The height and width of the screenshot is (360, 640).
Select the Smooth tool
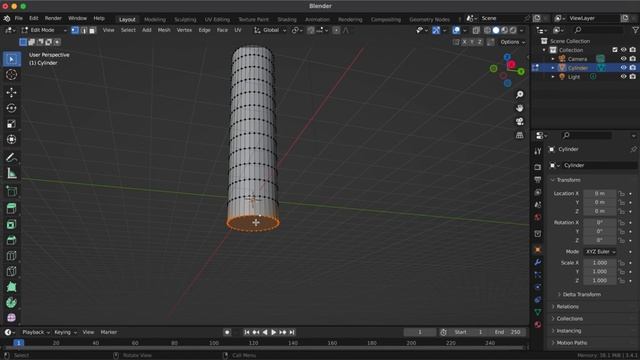pyautogui.click(x=11, y=318)
